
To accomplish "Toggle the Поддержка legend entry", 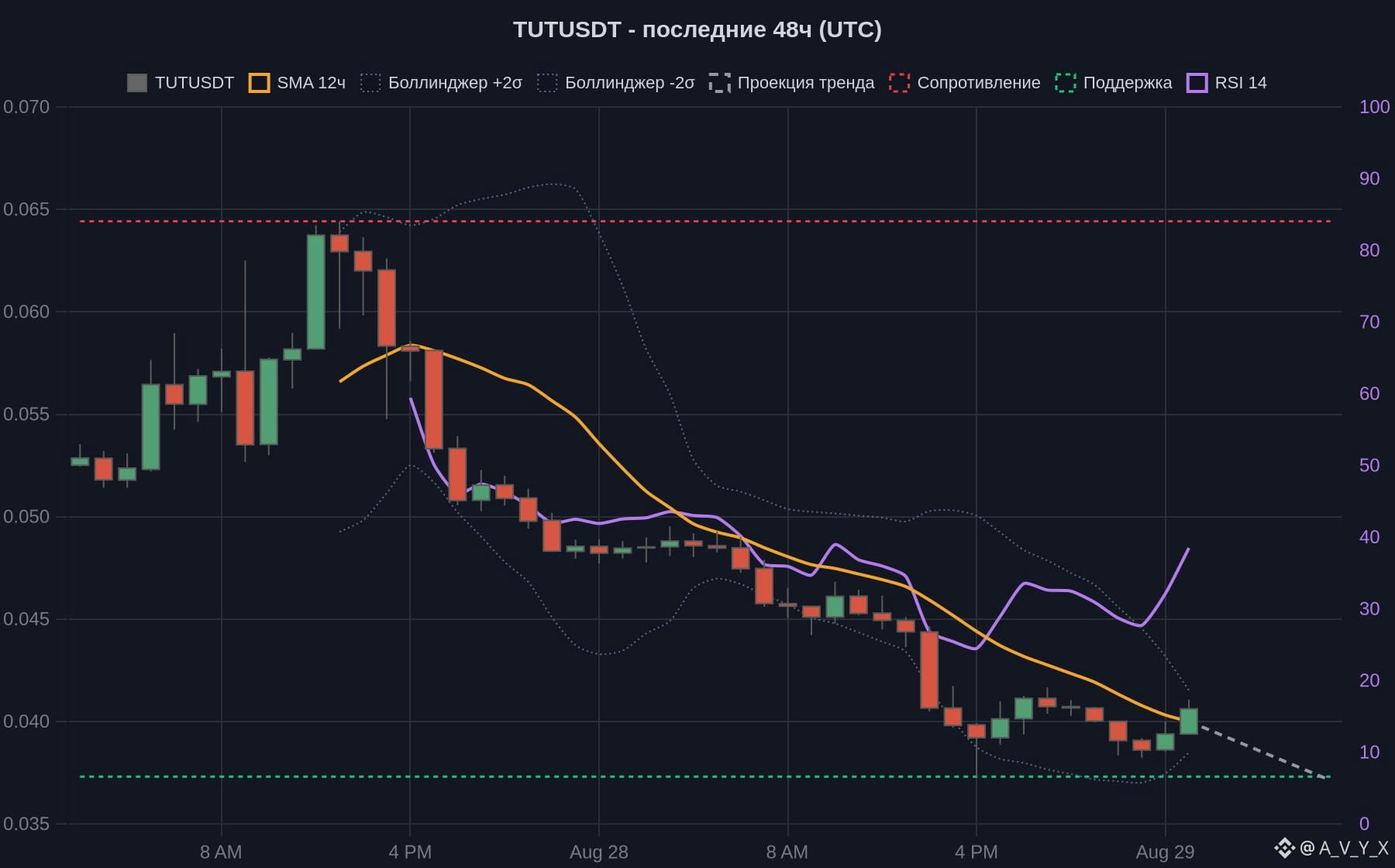I will (x=1114, y=83).
